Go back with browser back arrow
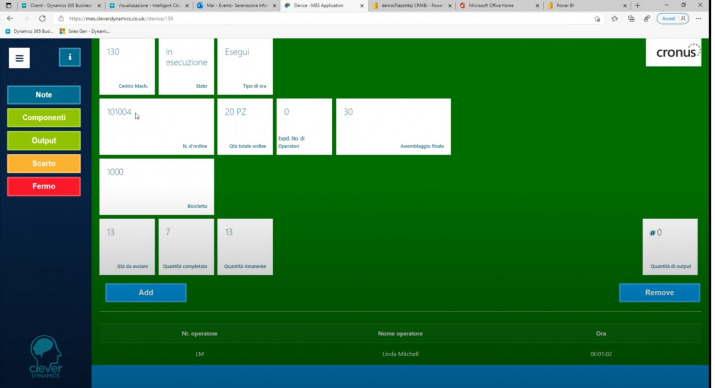The image size is (715, 388). (10, 19)
